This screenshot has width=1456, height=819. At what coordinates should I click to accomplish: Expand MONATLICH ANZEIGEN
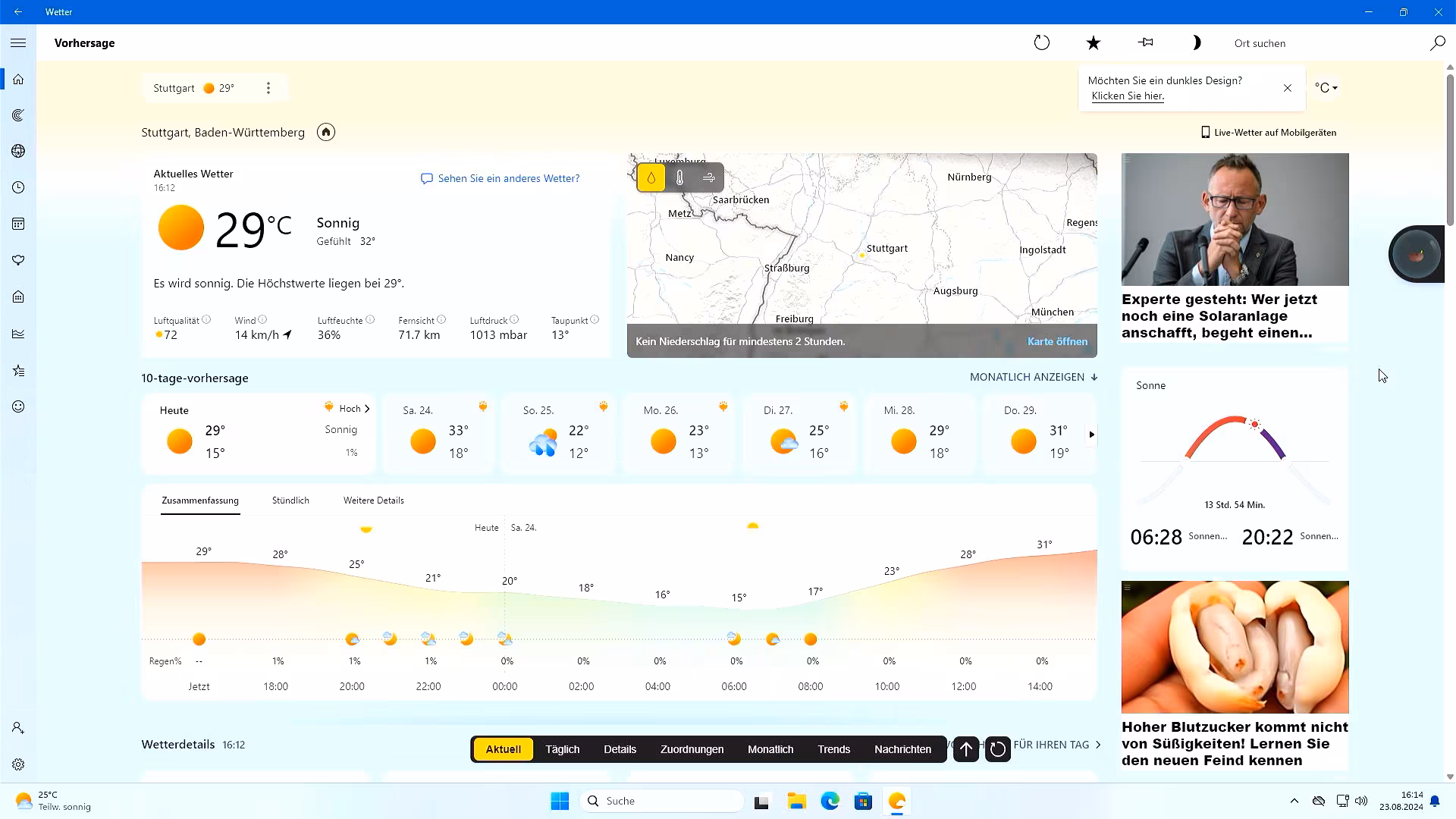[x=1034, y=377]
